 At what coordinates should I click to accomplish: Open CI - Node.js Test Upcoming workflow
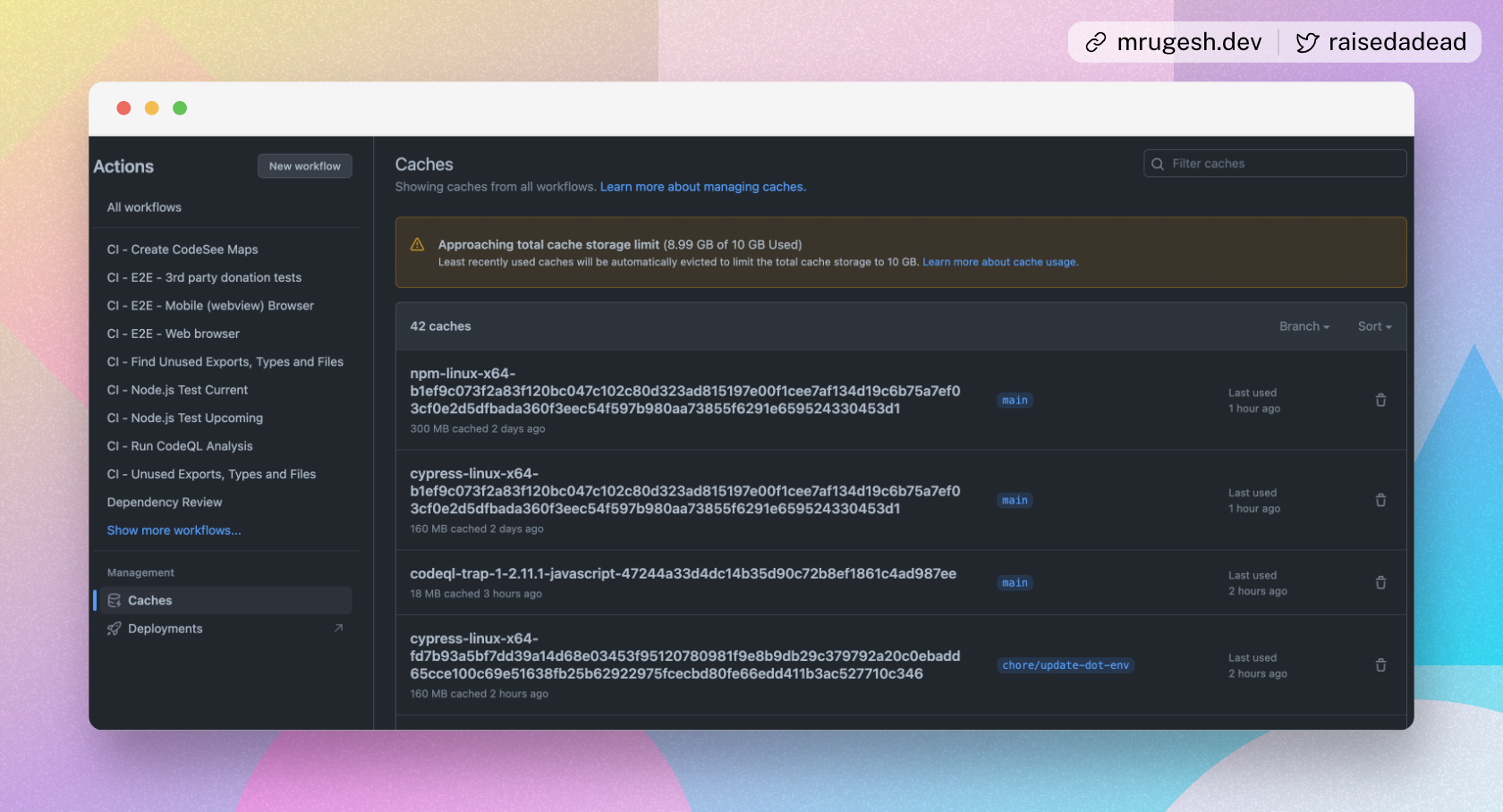pos(185,418)
